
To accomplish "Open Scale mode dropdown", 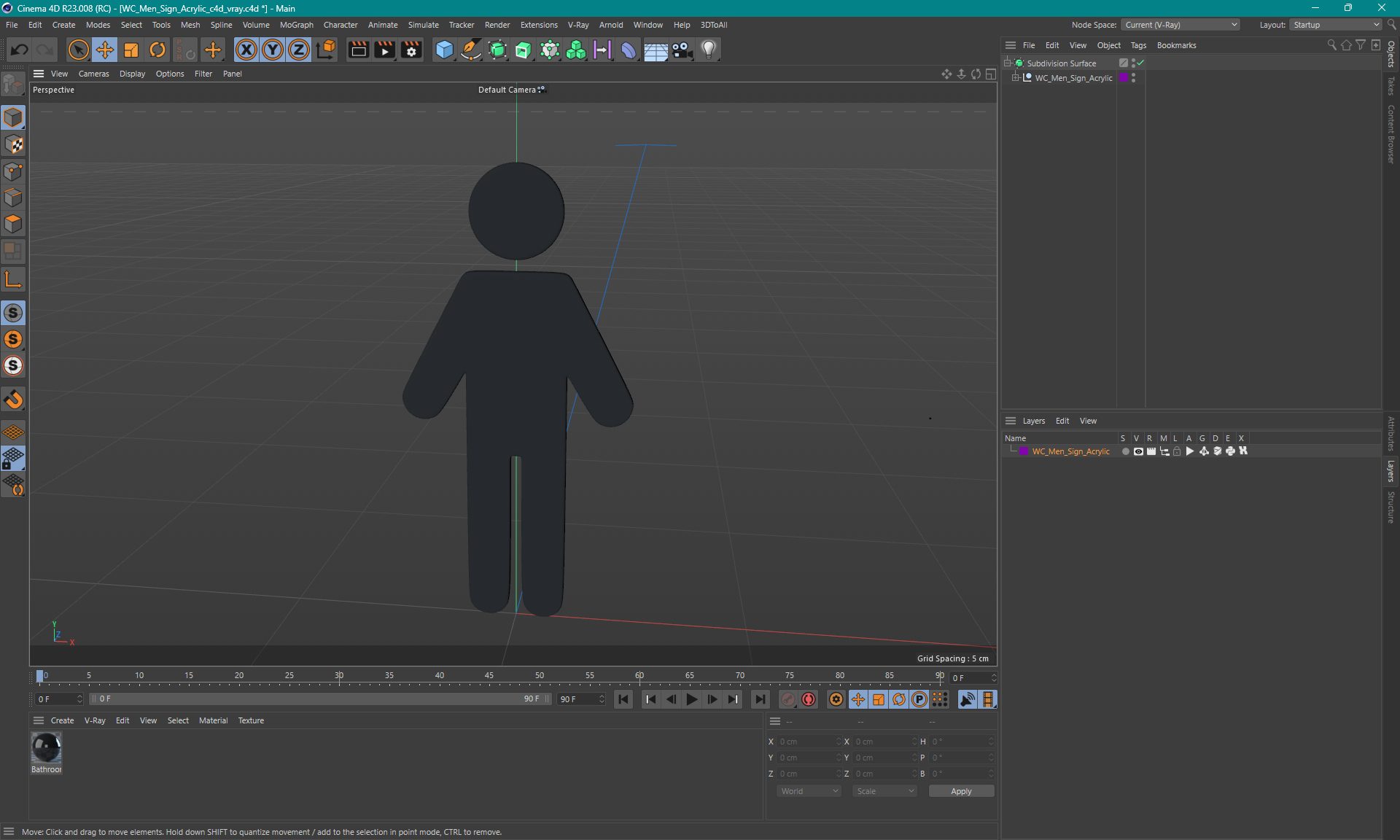I will click(x=884, y=791).
